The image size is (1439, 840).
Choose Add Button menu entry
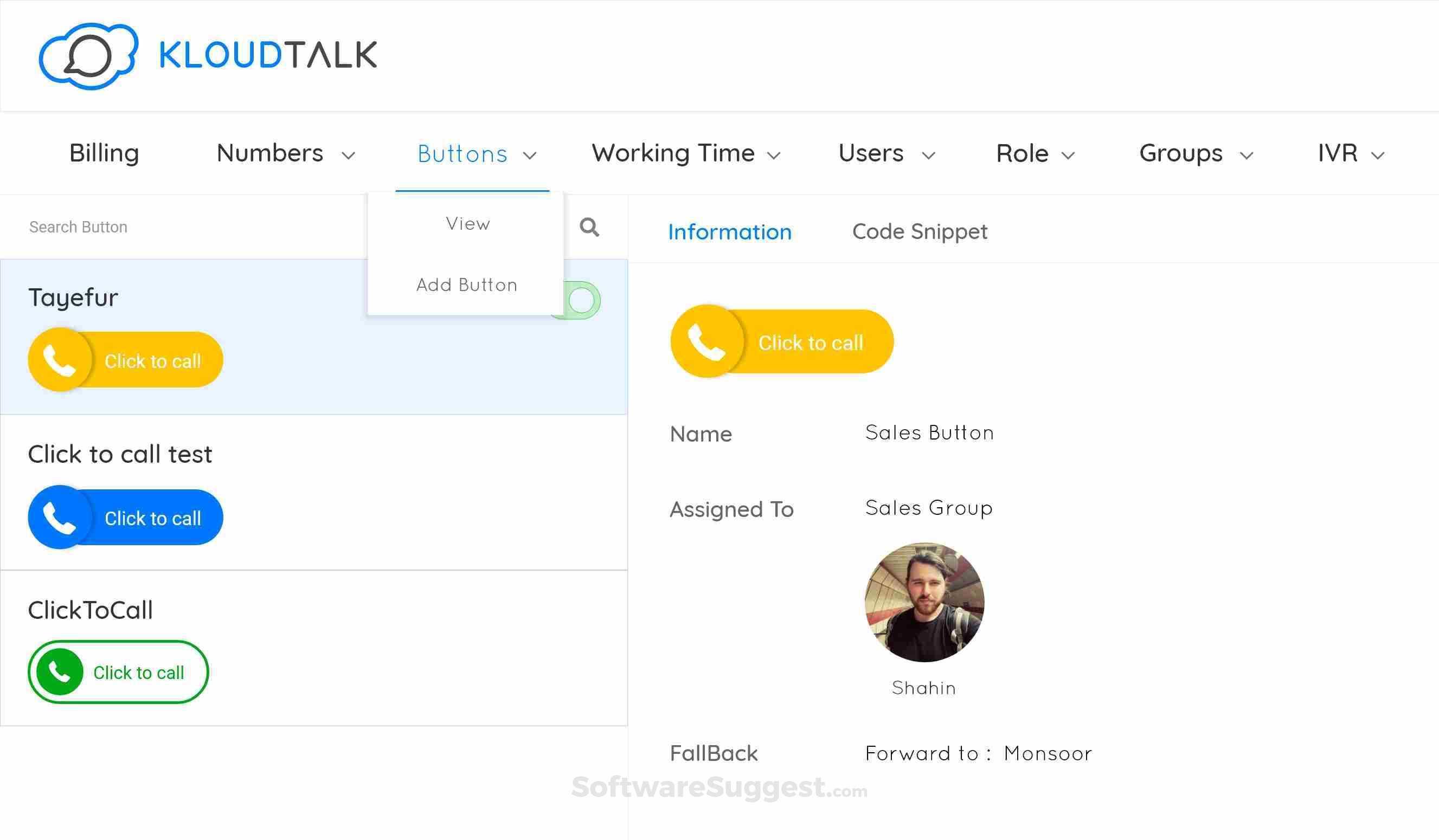(466, 285)
